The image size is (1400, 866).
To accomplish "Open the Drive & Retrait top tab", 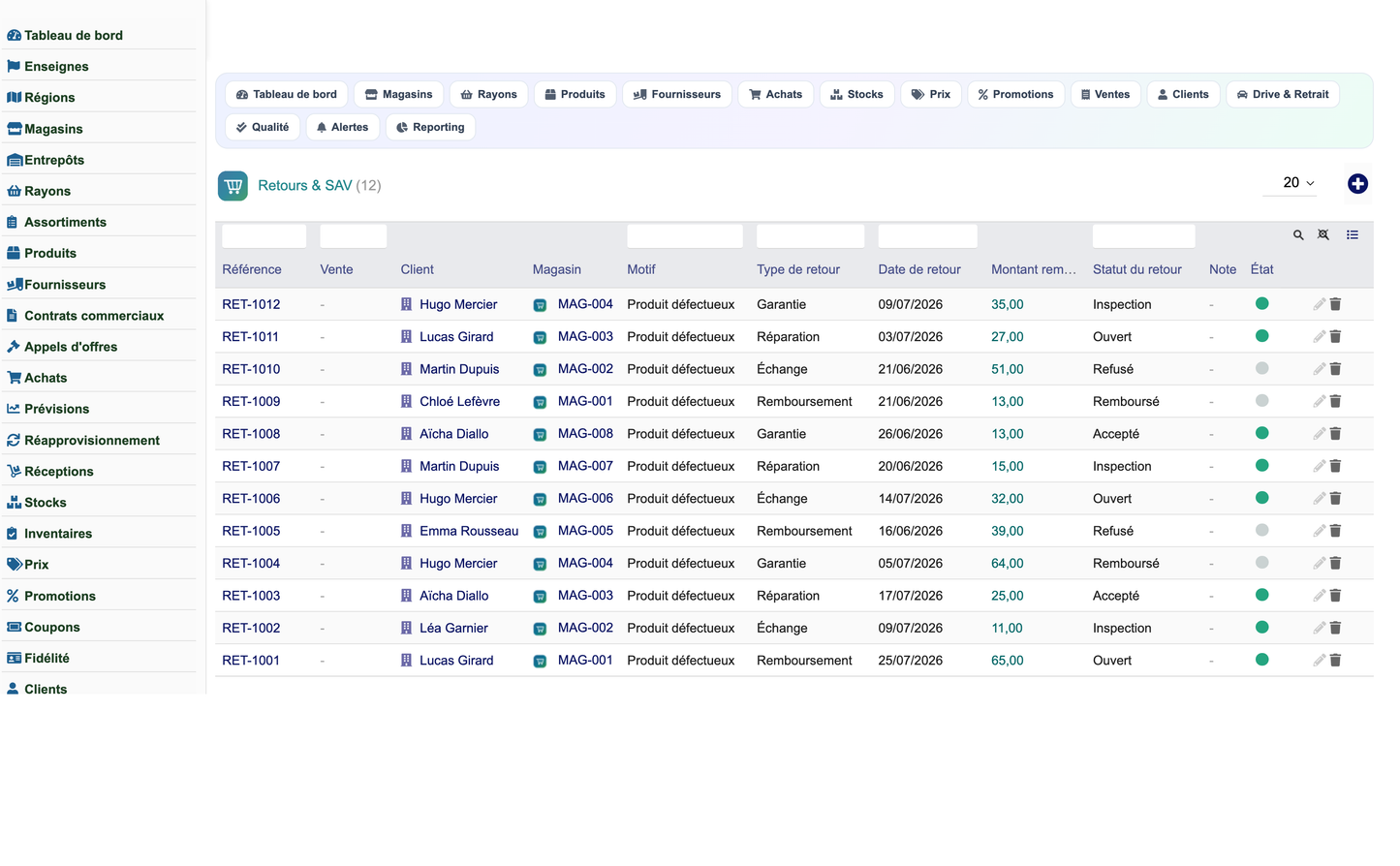I will tap(1283, 95).
